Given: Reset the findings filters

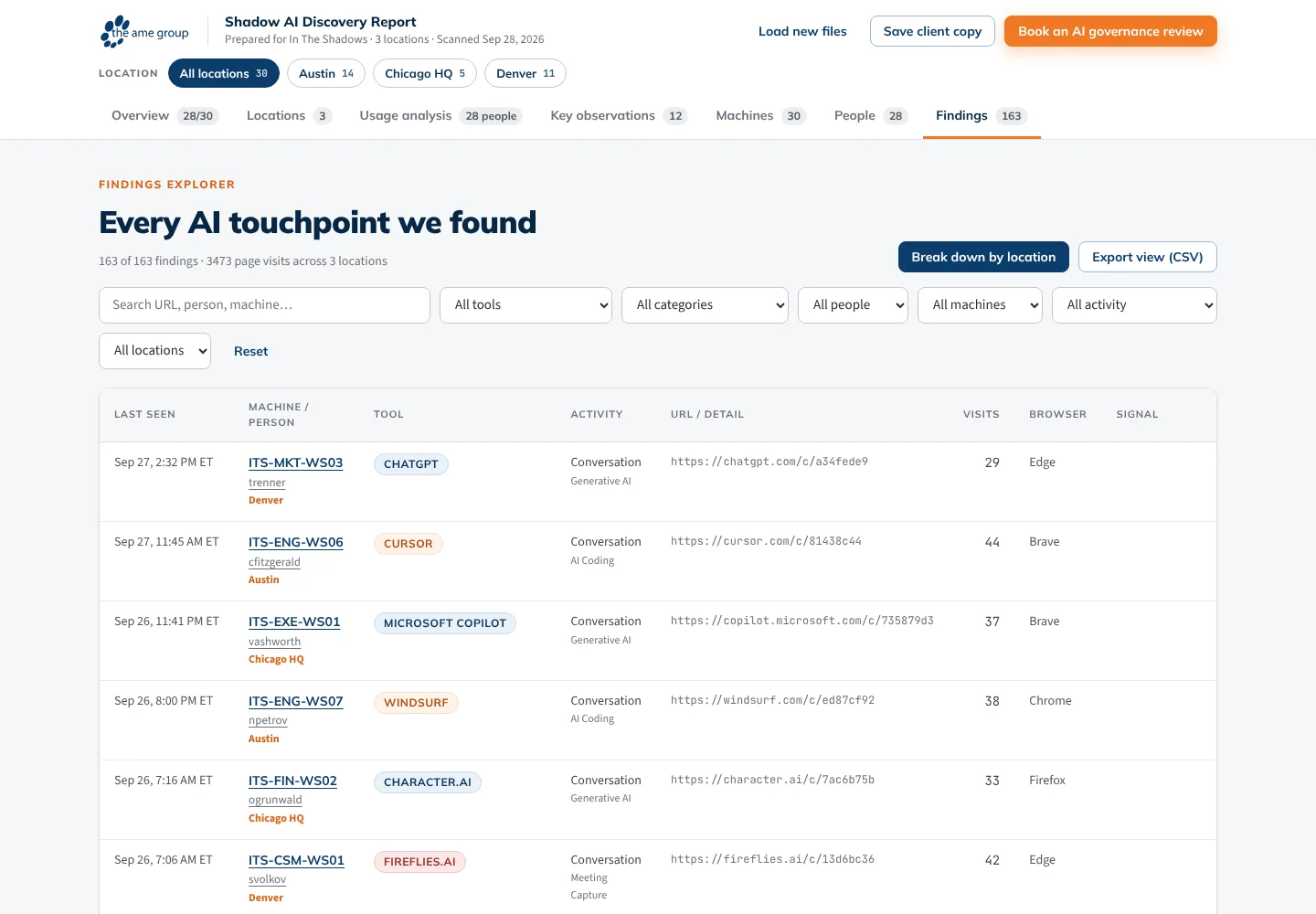Looking at the screenshot, I should point(250,351).
